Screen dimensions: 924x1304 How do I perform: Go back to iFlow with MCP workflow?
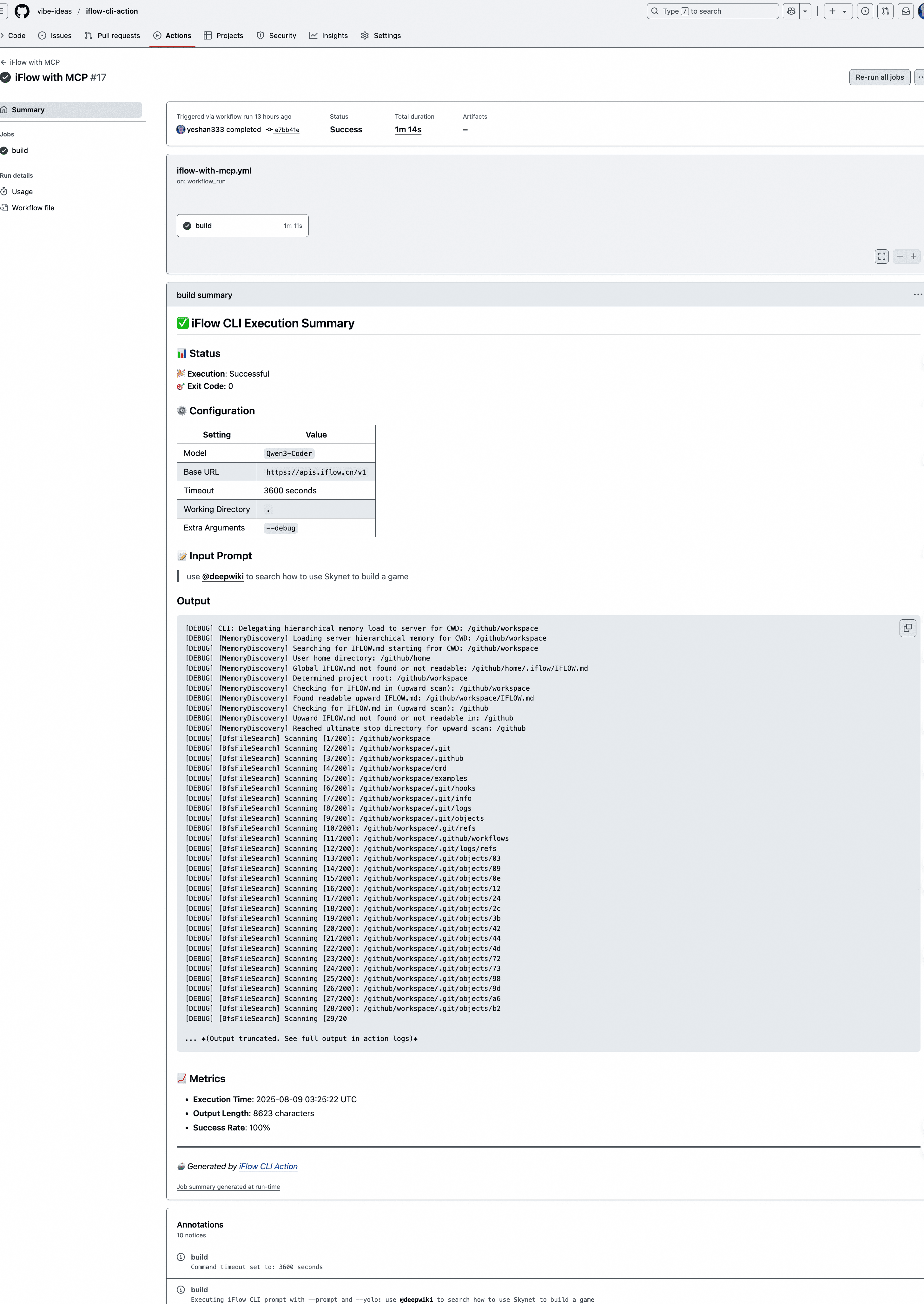coord(30,62)
